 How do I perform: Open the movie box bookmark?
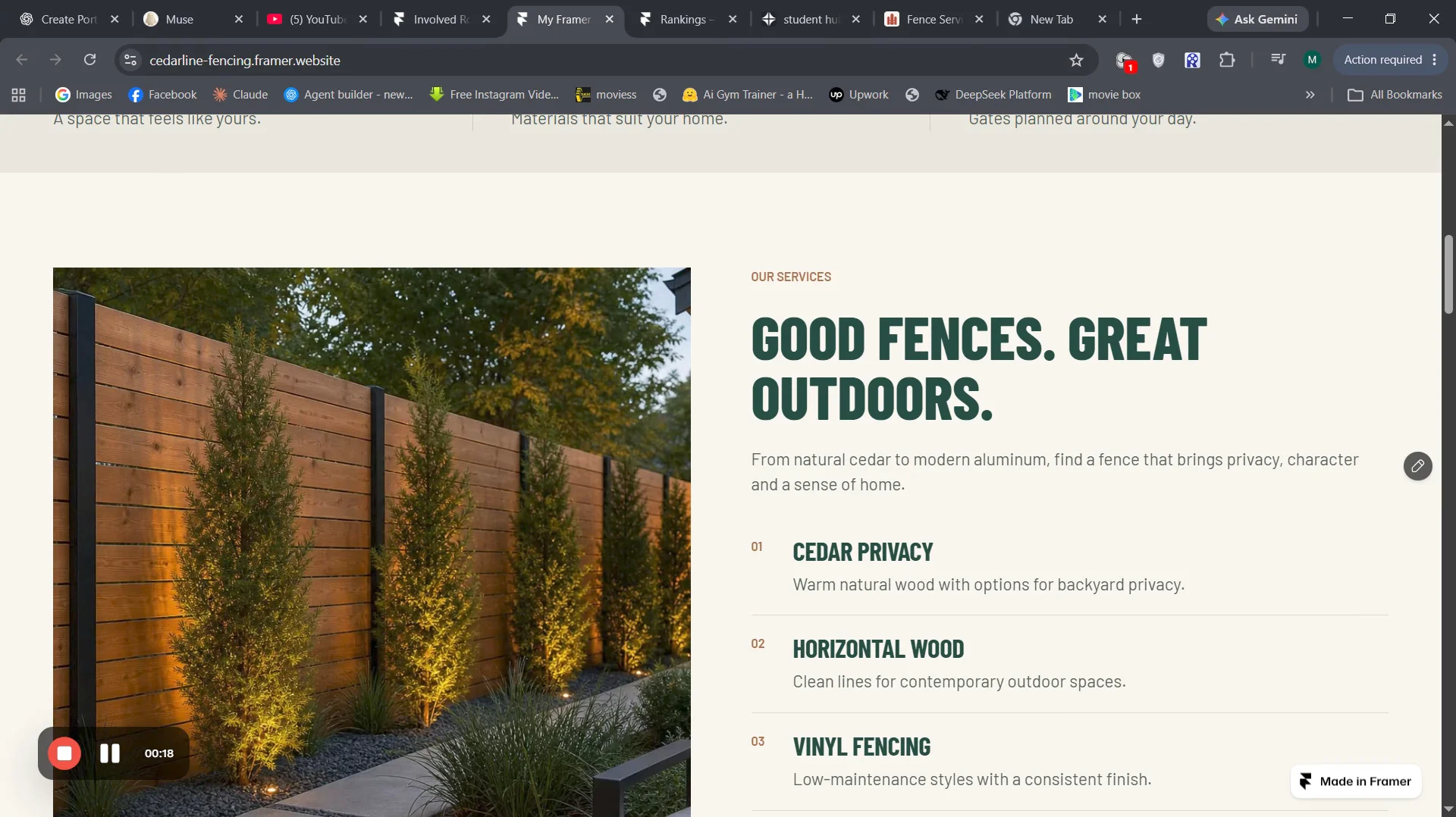[x=1104, y=95]
